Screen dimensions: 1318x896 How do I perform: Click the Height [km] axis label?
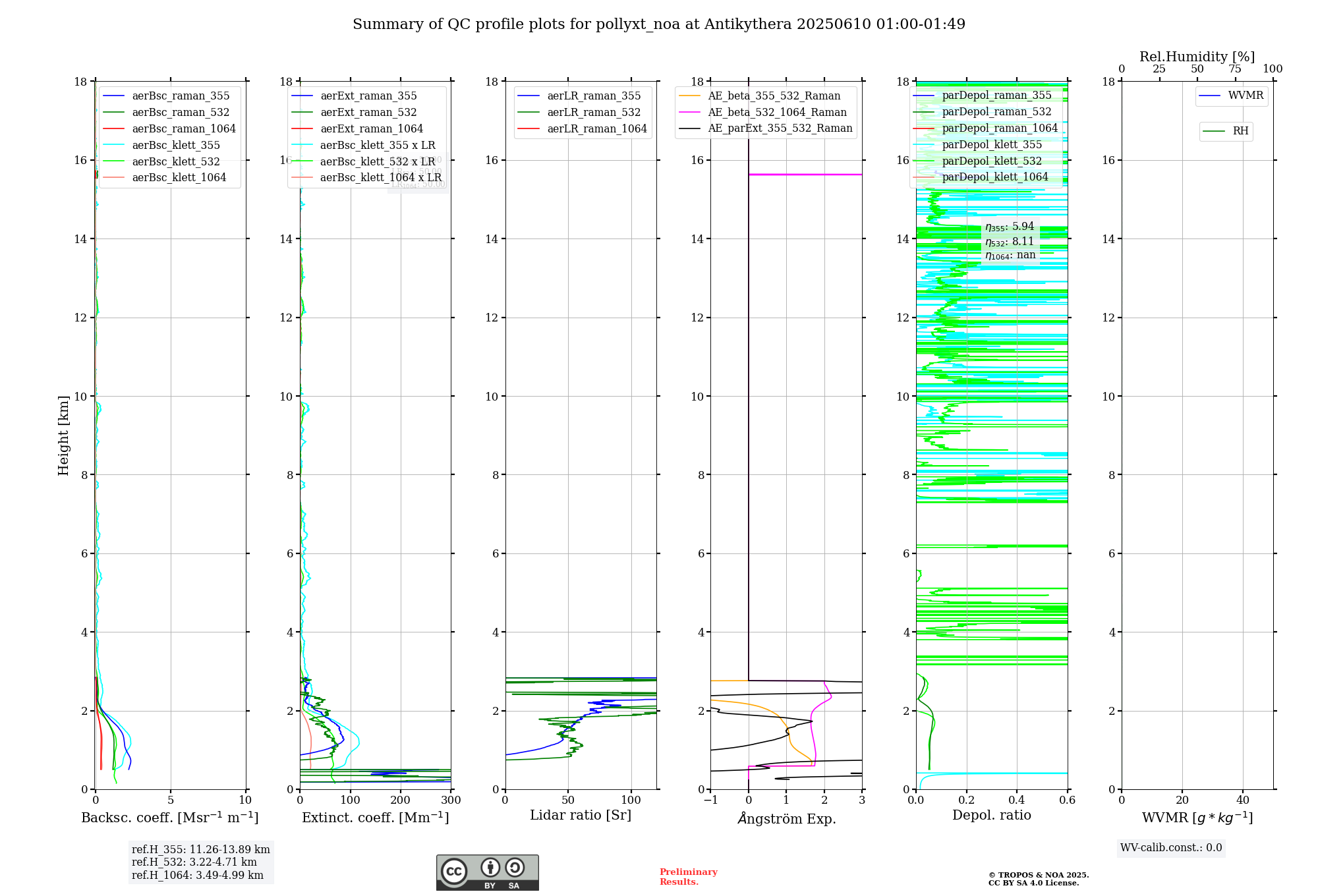(x=63, y=435)
